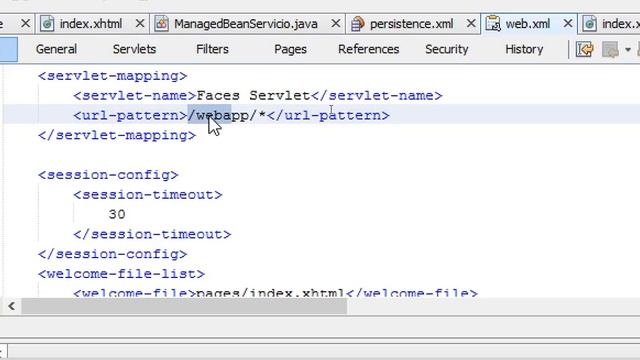The height and width of the screenshot is (360, 640).
Task: Open the dropdown arrow beside the greyed toolbar icon
Action: click(628, 50)
